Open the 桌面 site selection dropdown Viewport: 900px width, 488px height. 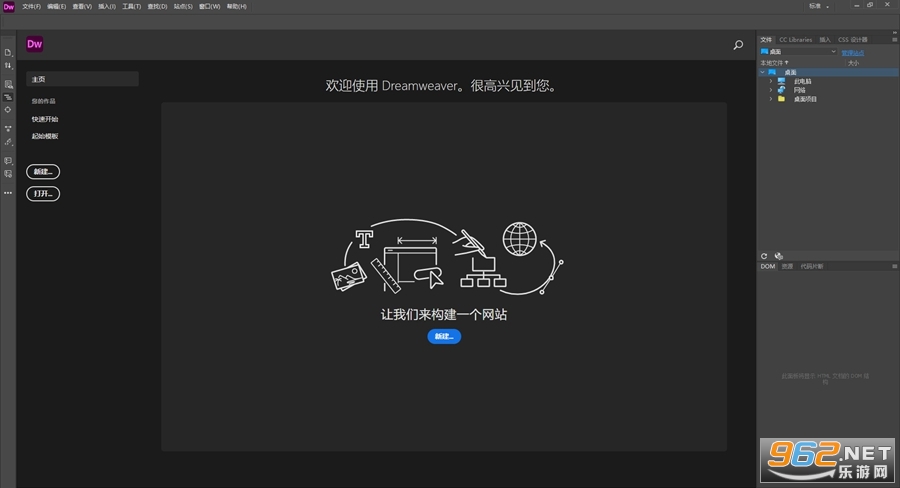(798, 52)
